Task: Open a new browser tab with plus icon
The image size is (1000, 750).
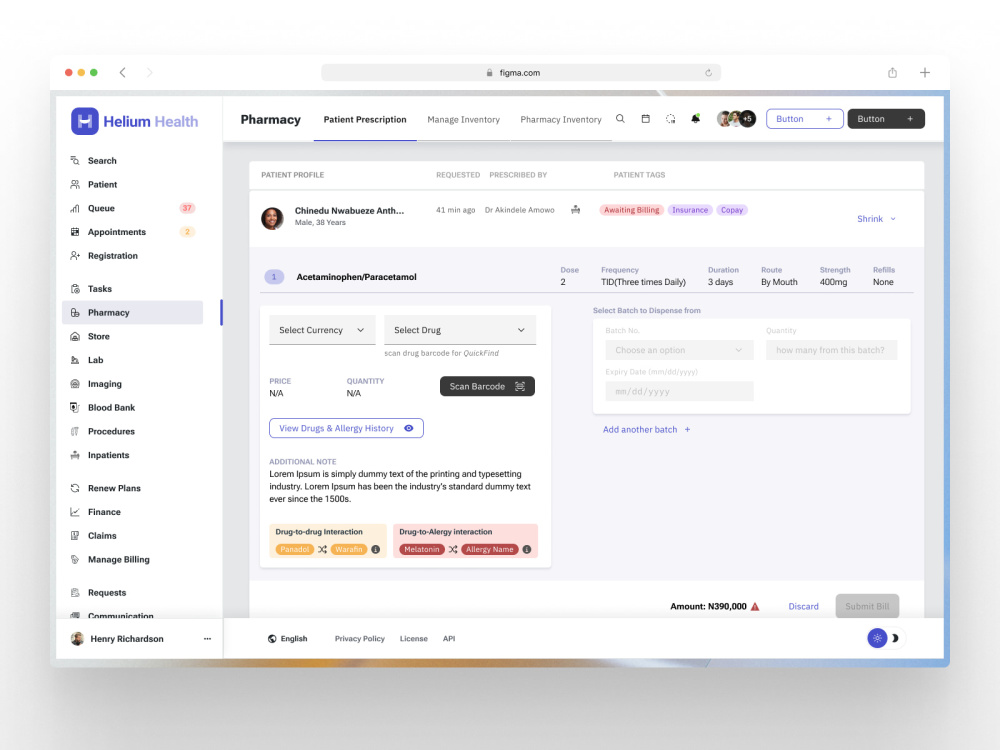Action: pyautogui.click(x=925, y=73)
